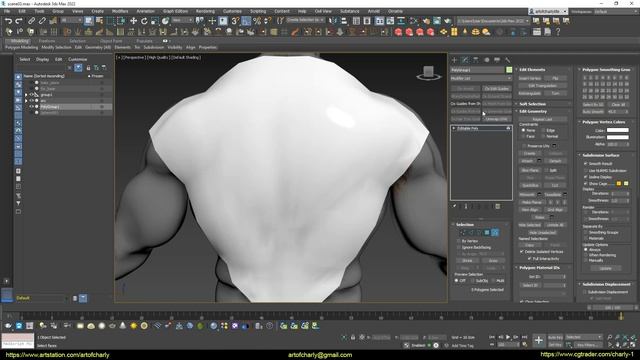Click the Update button in Subdivision Surface
Screen dimensions: 640x360
click(x=605, y=268)
